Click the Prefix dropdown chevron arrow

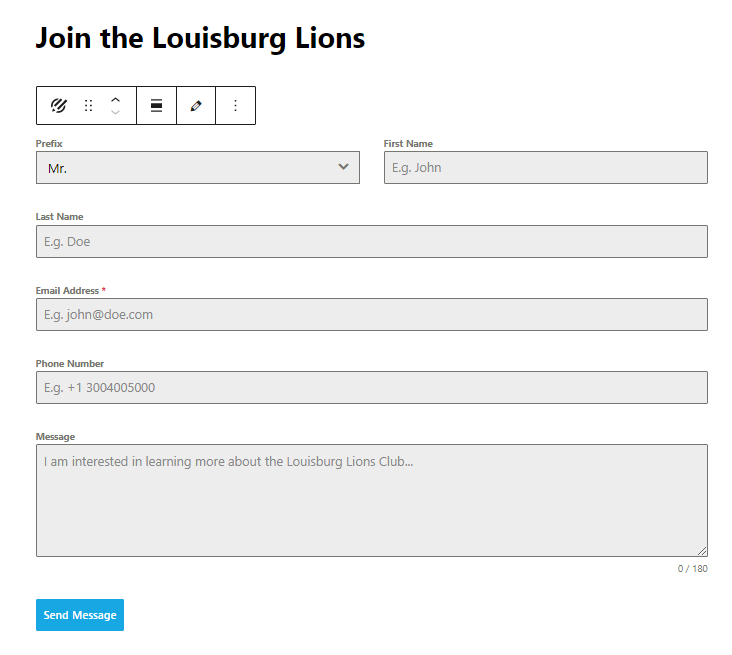click(x=344, y=167)
